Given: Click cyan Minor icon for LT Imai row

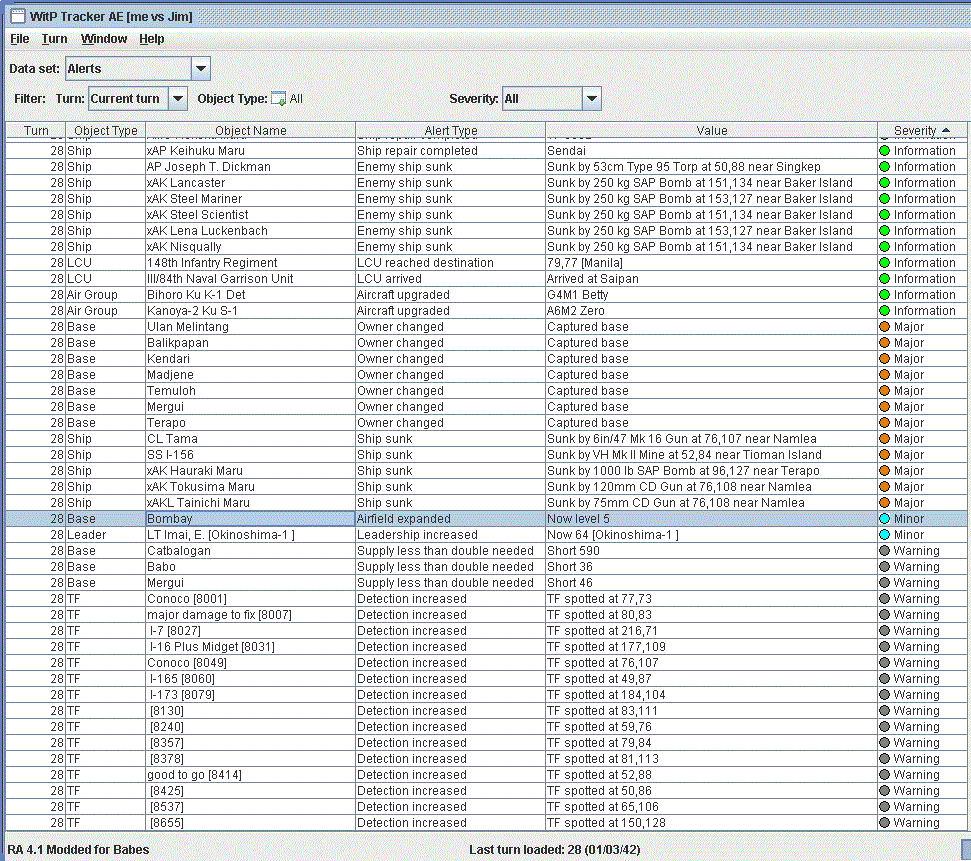Looking at the screenshot, I should (x=884, y=535).
